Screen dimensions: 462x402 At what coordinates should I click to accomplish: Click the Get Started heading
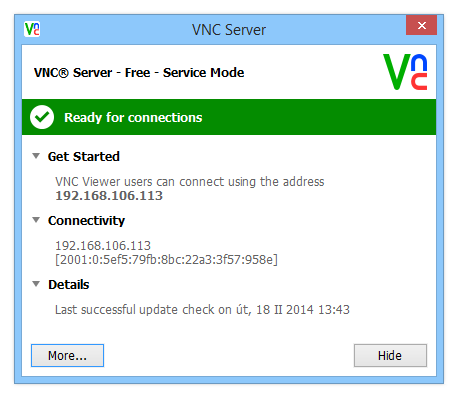click(x=84, y=156)
